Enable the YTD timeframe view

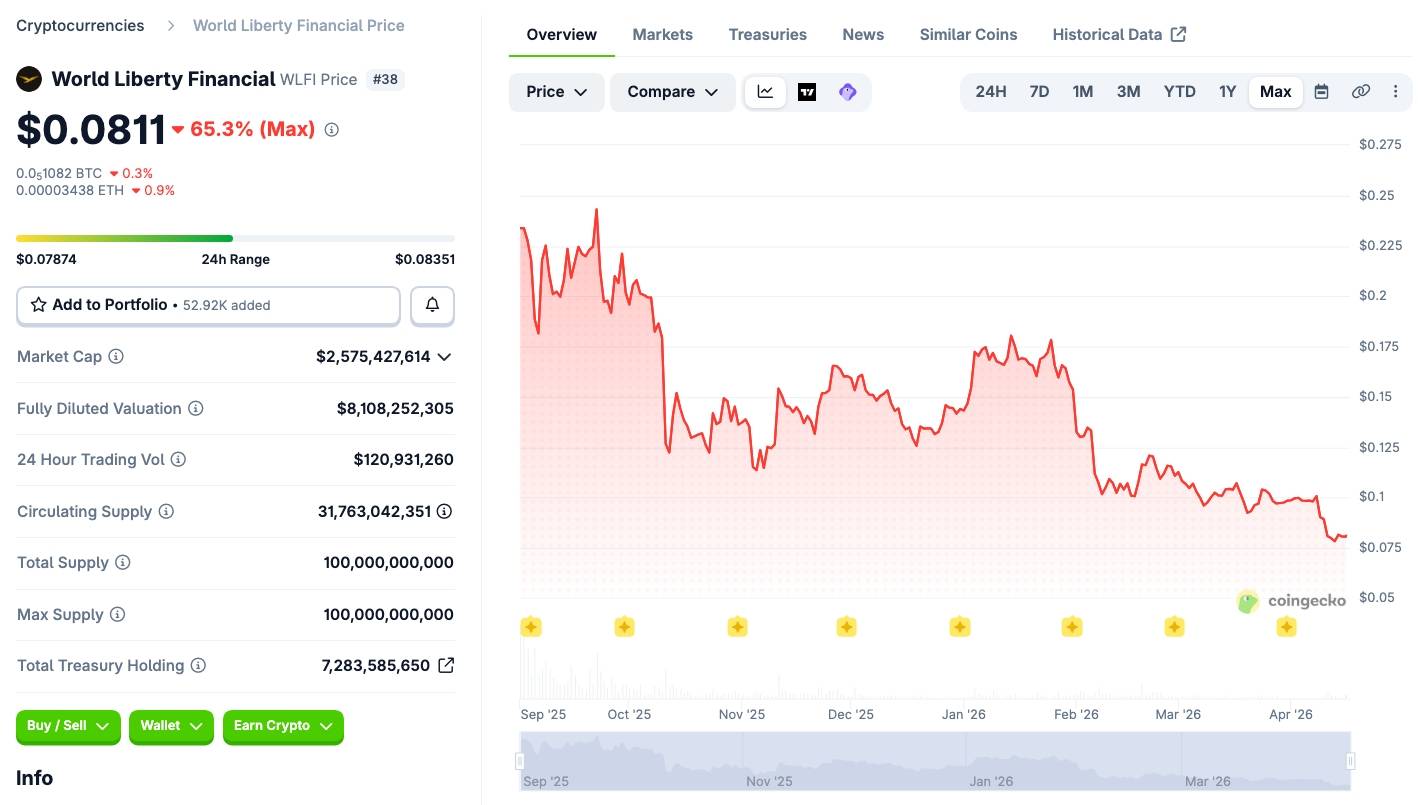click(1179, 91)
